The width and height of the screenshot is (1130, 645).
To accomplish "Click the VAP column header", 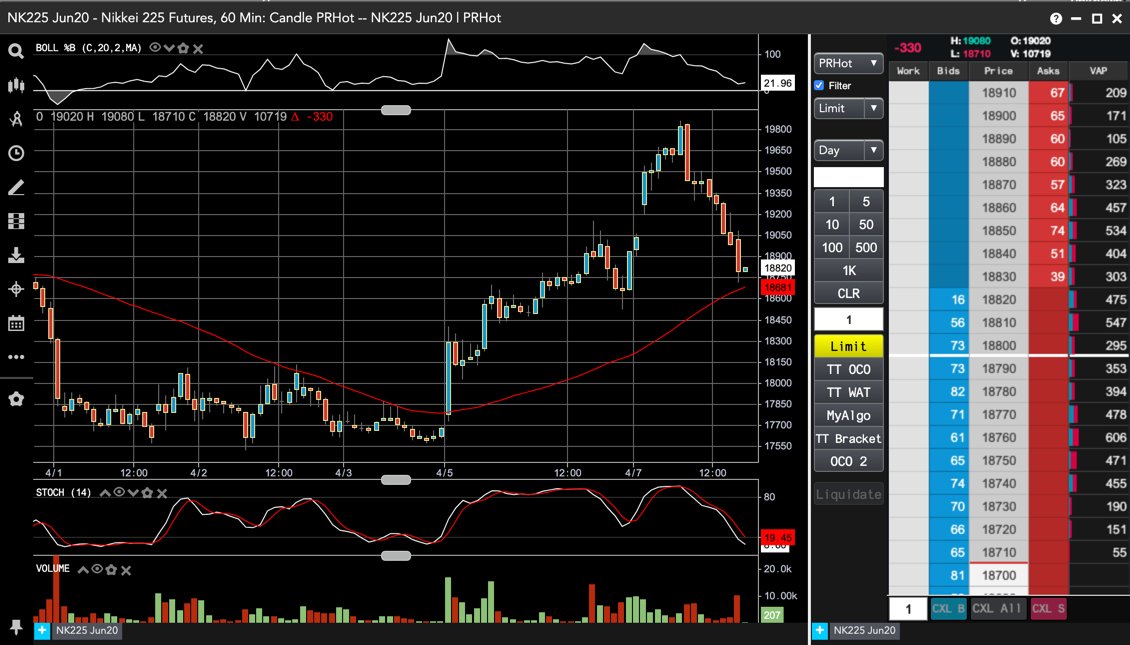I will 1098,71.
